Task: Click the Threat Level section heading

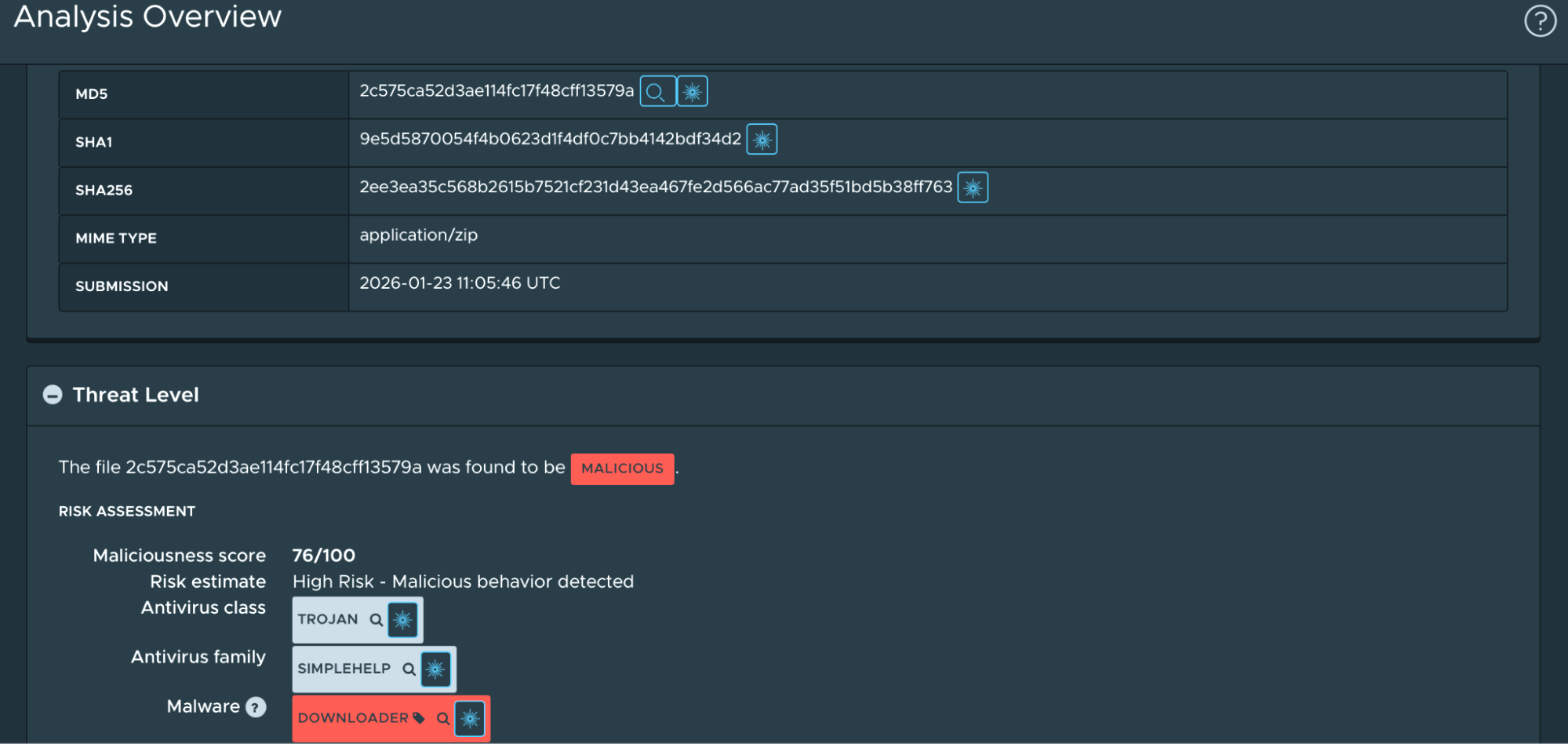Action: coord(136,395)
